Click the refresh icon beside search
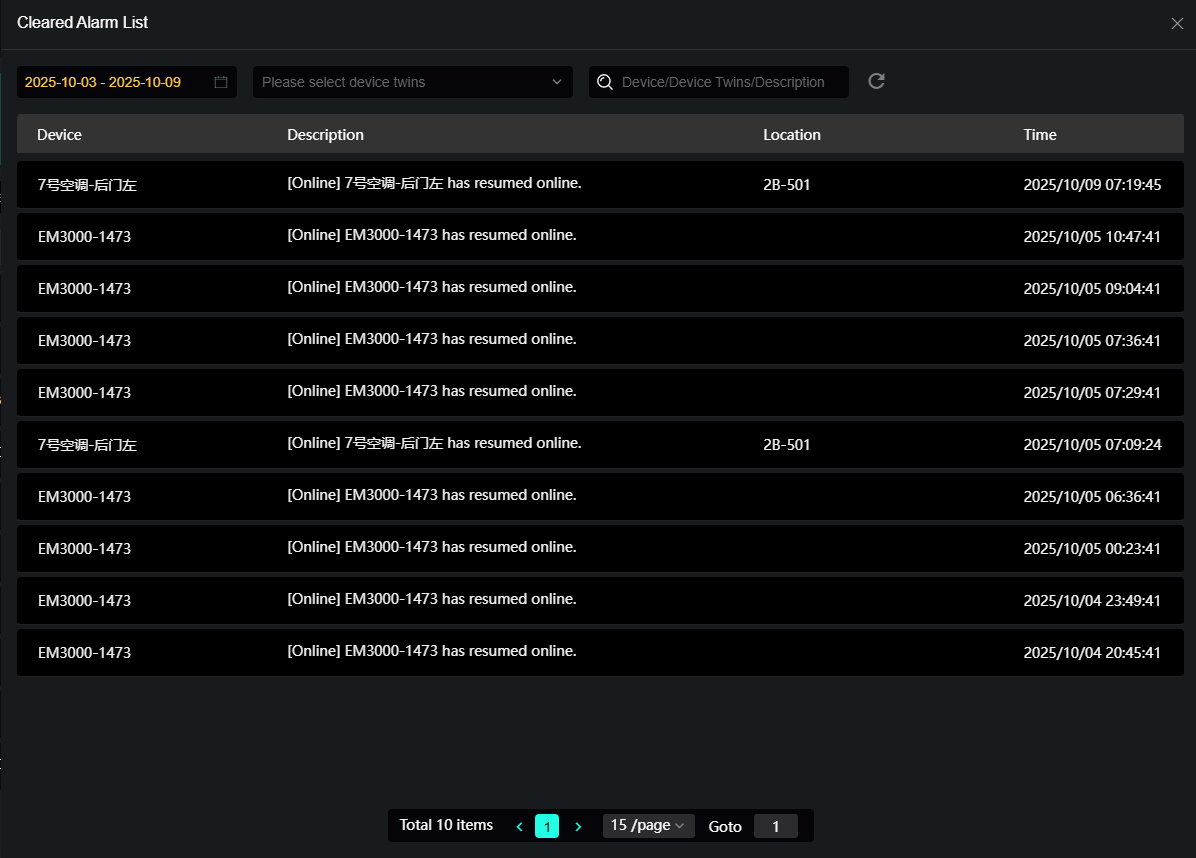 (876, 82)
